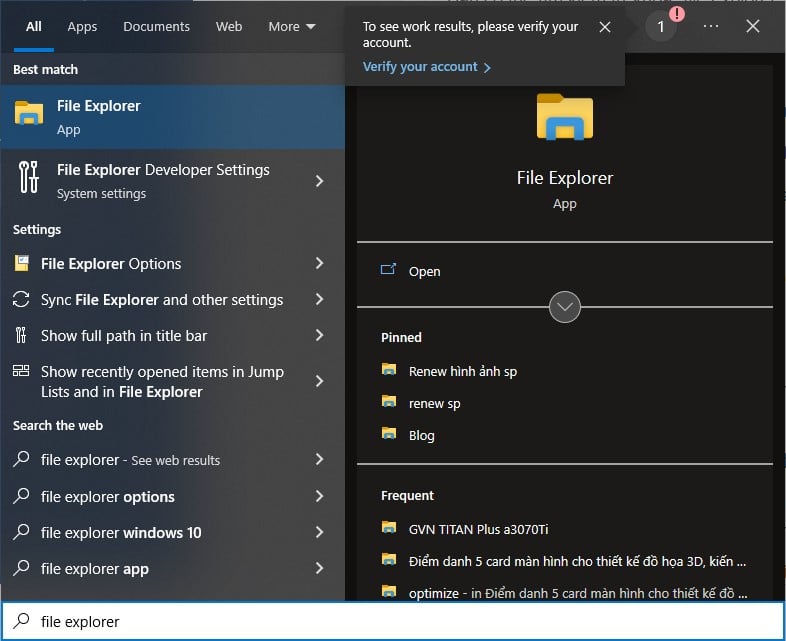Click the search icon beside 'file explorer options'
Image resolution: width=786 pixels, height=641 pixels.
pyautogui.click(x=21, y=496)
